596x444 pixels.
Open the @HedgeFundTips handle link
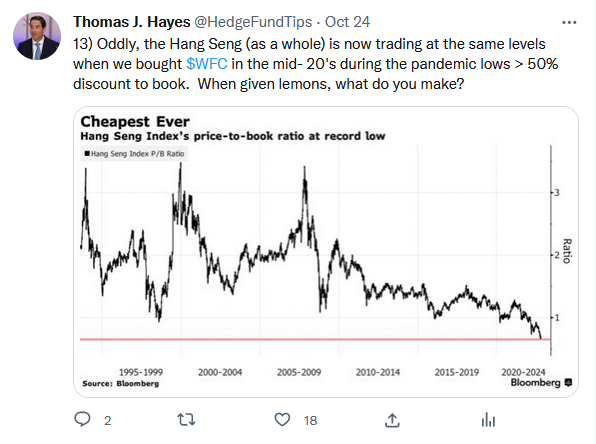click(253, 22)
